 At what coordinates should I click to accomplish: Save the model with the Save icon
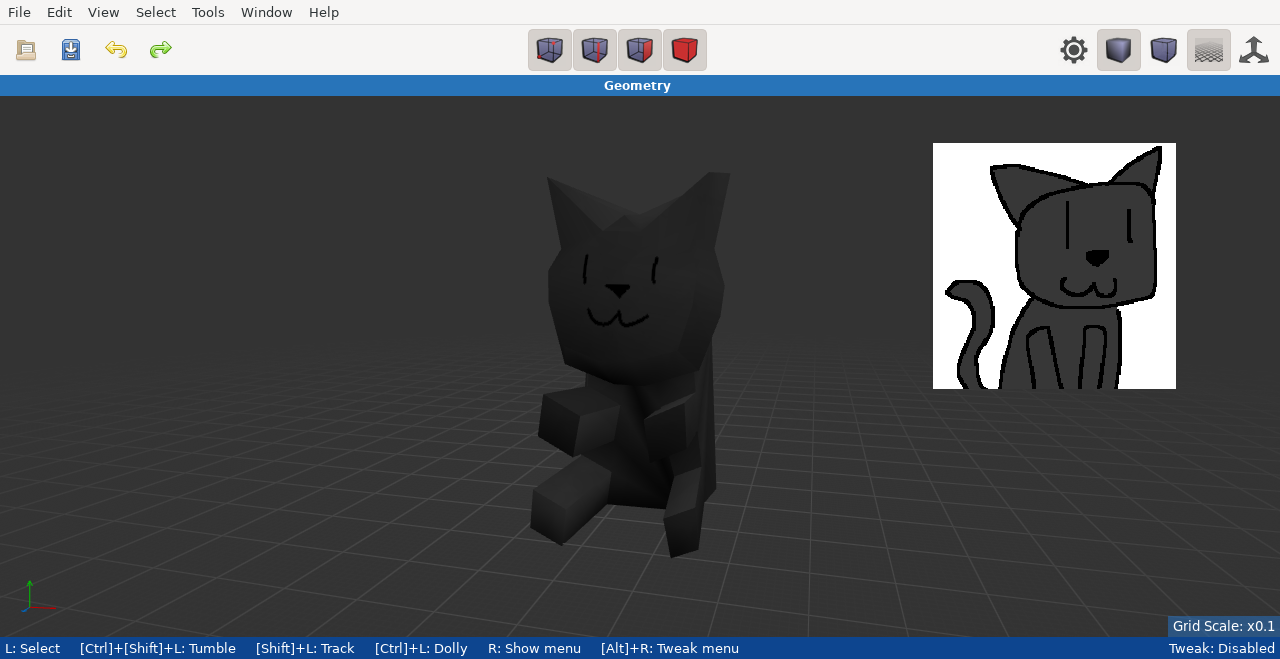[x=71, y=50]
